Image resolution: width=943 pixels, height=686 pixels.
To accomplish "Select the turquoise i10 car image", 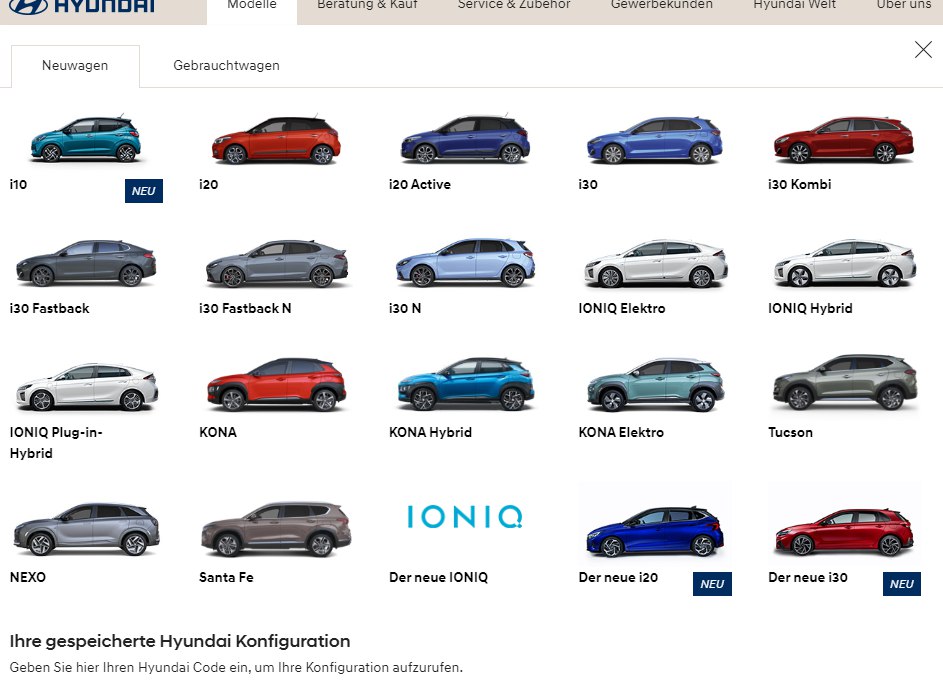I will point(86,139).
